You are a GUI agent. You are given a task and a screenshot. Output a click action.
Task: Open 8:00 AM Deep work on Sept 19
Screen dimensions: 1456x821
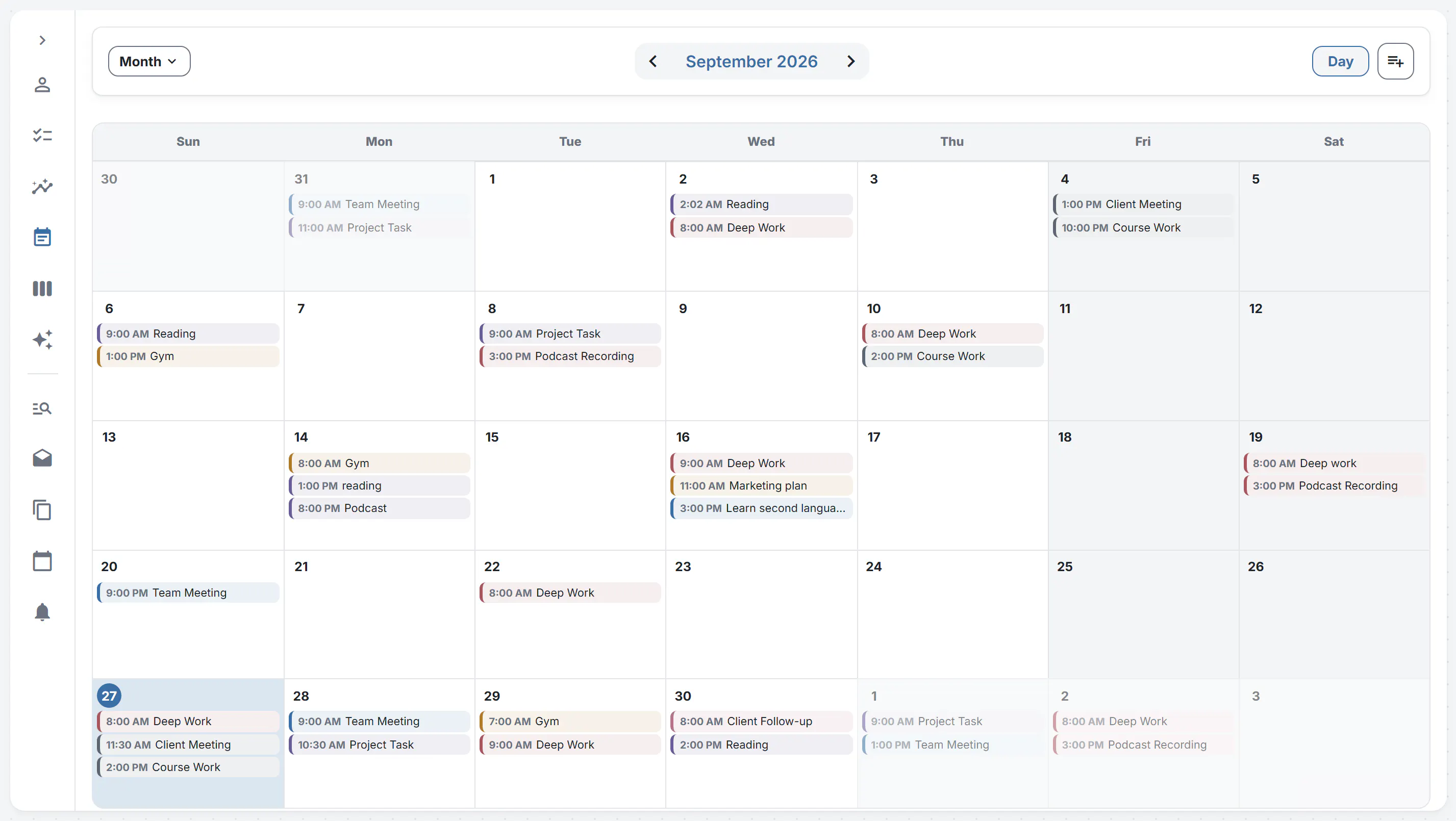tap(1334, 464)
